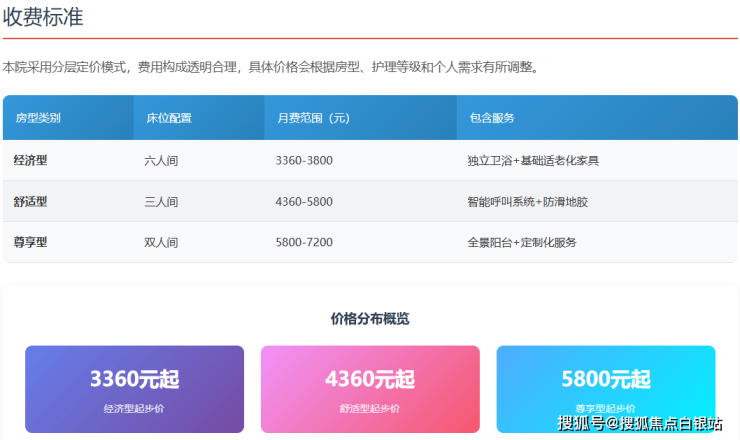Select the 三人间 bed configuration cell
Viewport: 740px width, 440px height.
(161, 201)
